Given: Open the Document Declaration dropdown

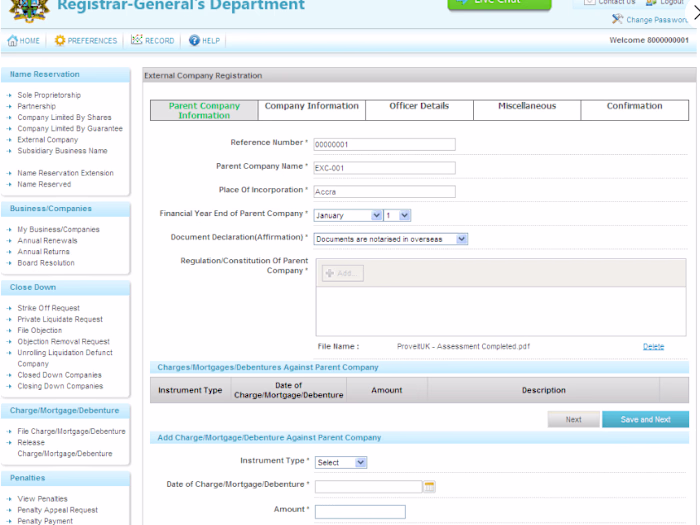Looking at the screenshot, I should (x=391, y=239).
